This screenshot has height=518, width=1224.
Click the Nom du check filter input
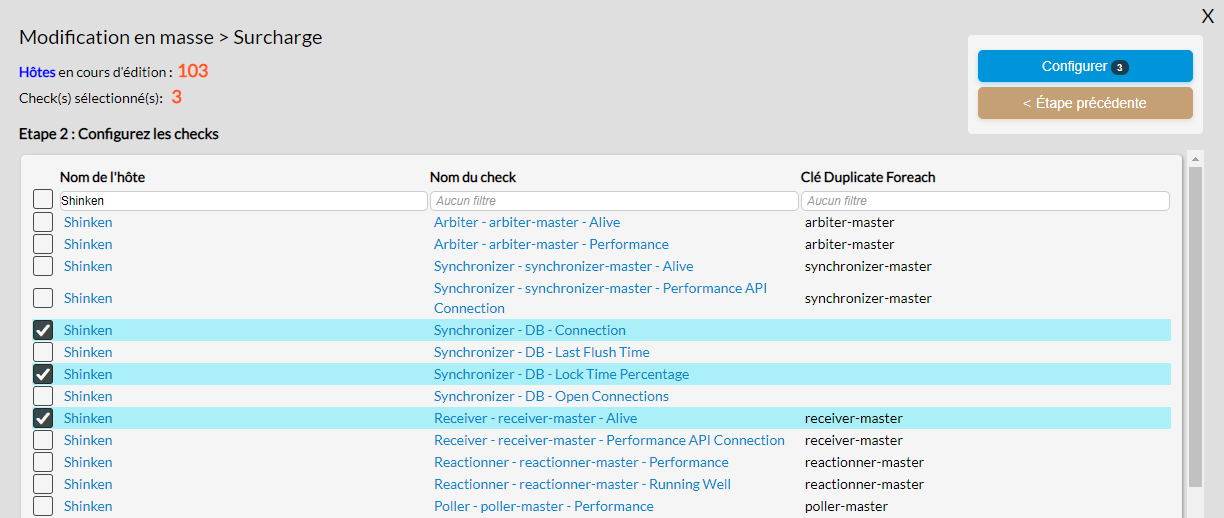point(614,201)
